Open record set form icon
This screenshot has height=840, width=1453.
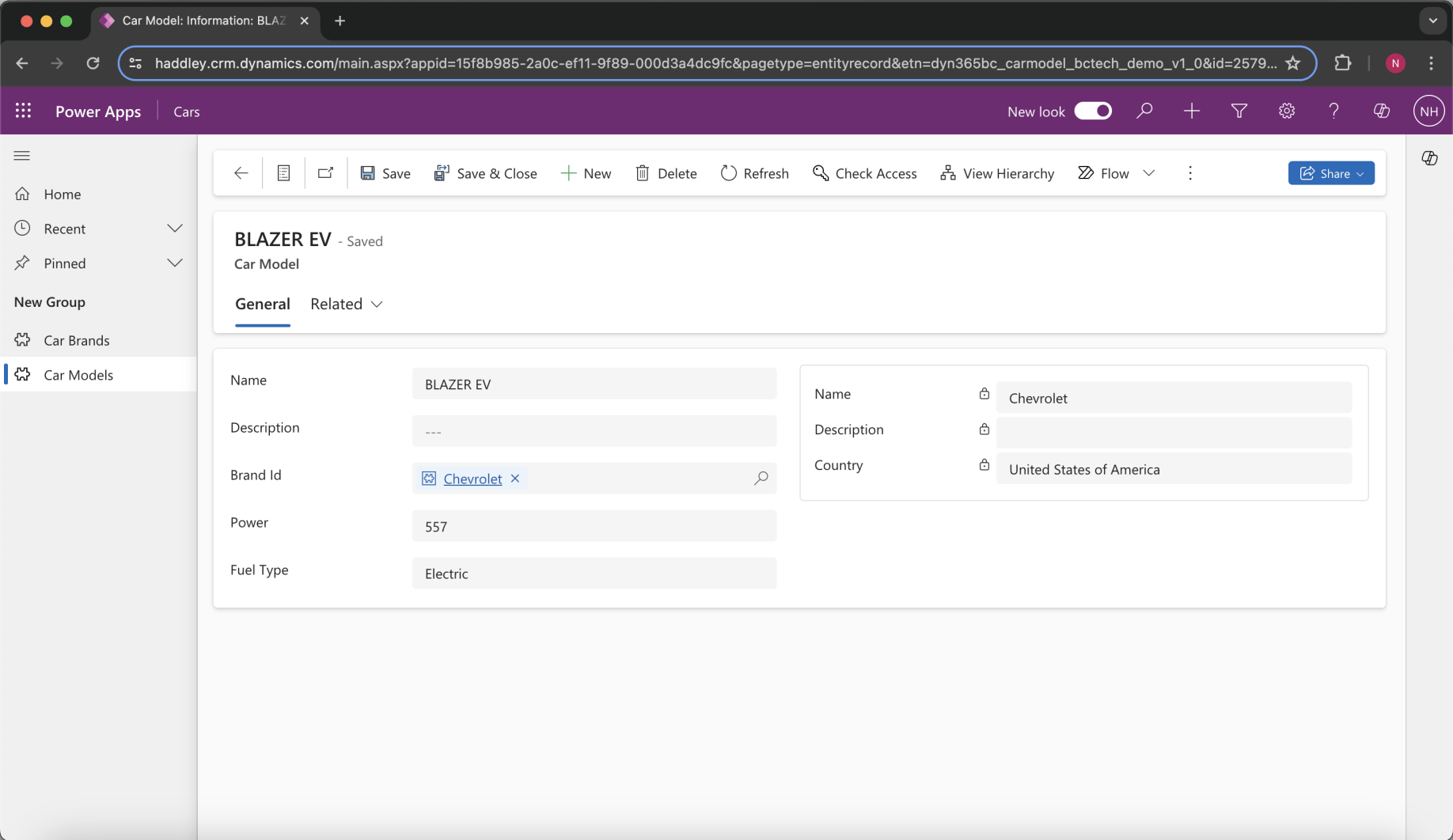coord(283,173)
